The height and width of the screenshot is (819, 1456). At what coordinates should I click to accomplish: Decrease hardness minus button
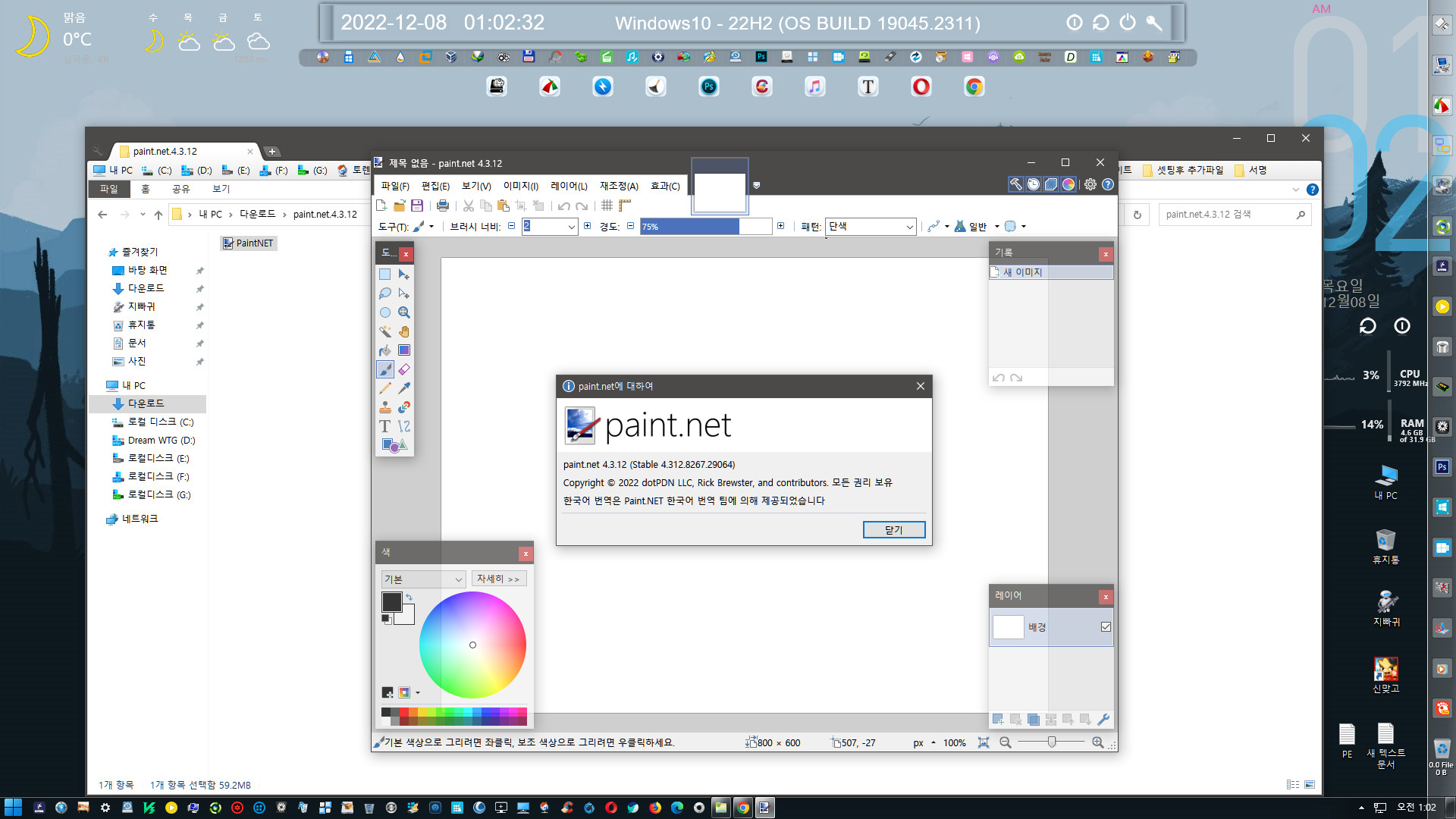(x=630, y=226)
